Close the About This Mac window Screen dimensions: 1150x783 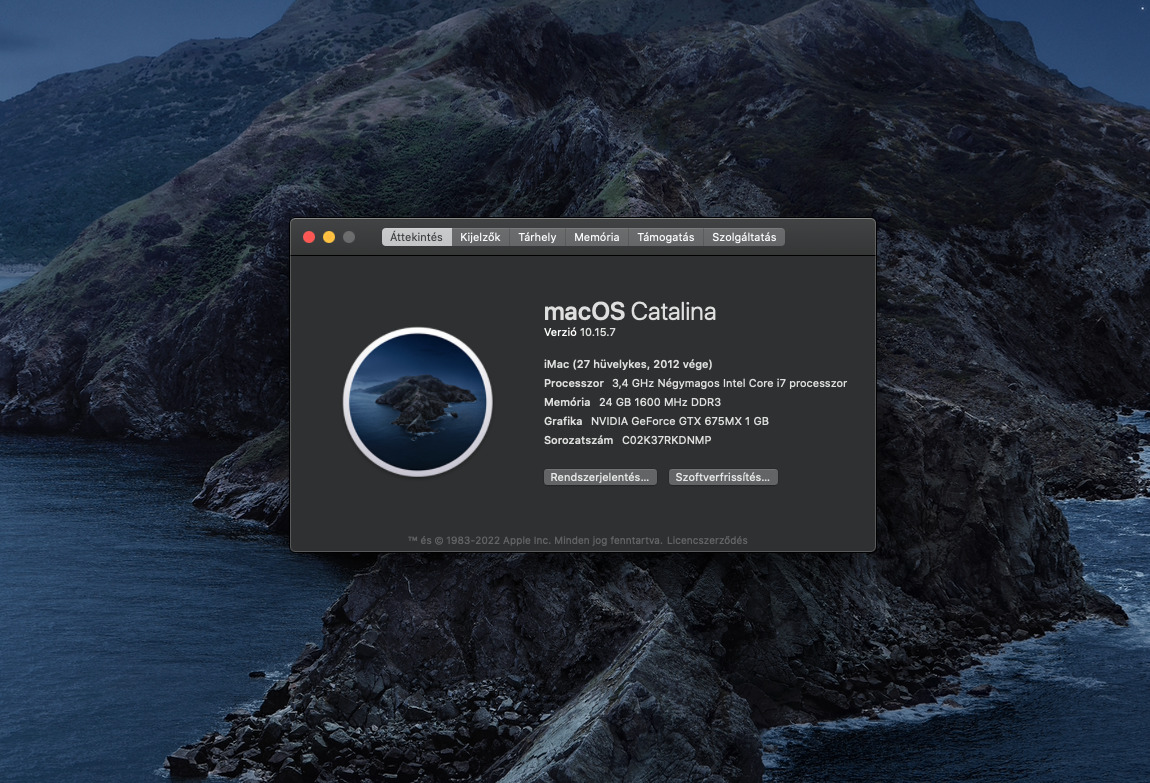(x=309, y=237)
